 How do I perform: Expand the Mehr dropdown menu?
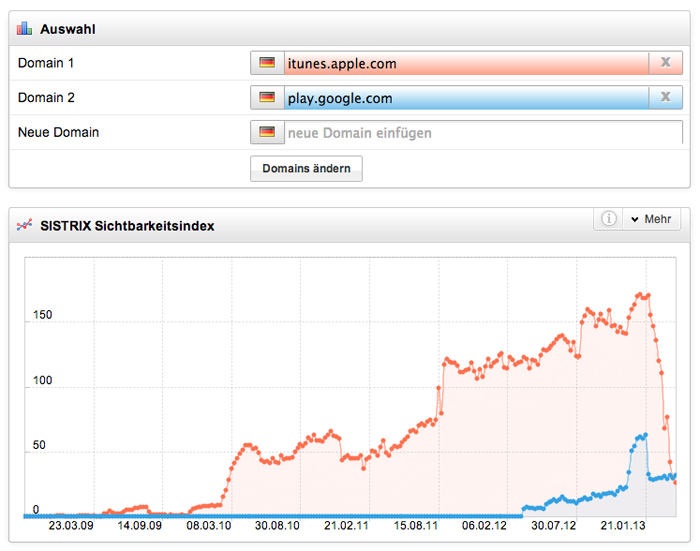[x=651, y=220]
